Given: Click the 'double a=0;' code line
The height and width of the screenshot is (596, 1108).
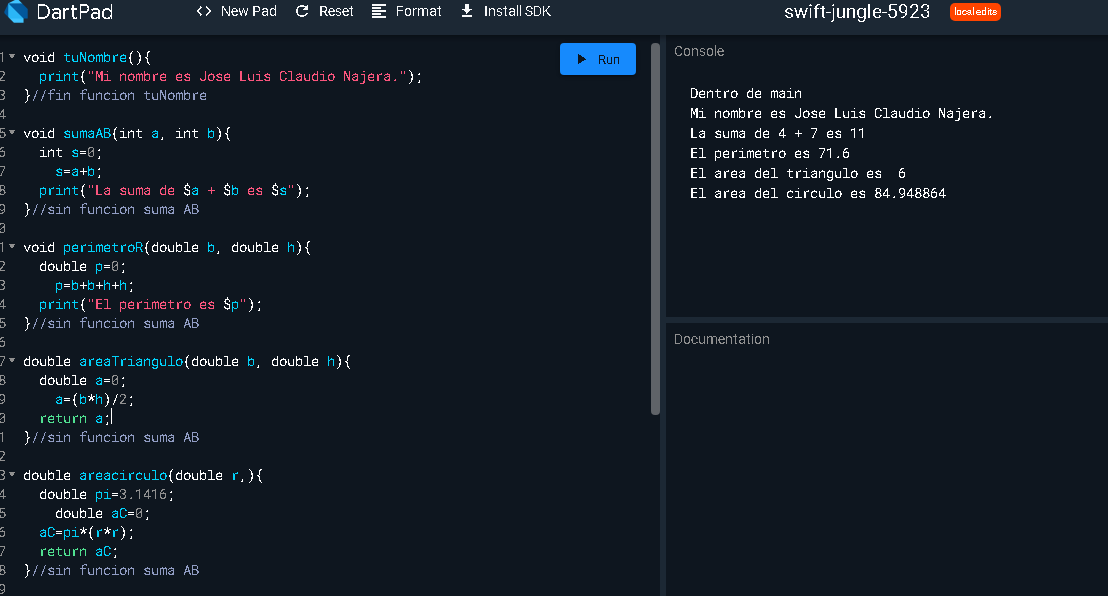Looking at the screenshot, I should pyautogui.click(x=83, y=380).
